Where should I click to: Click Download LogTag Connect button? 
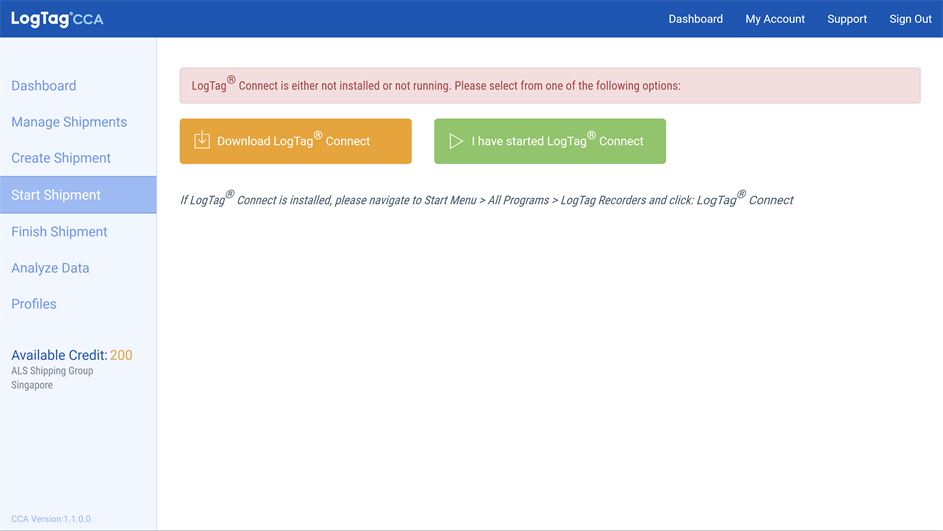coord(295,141)
